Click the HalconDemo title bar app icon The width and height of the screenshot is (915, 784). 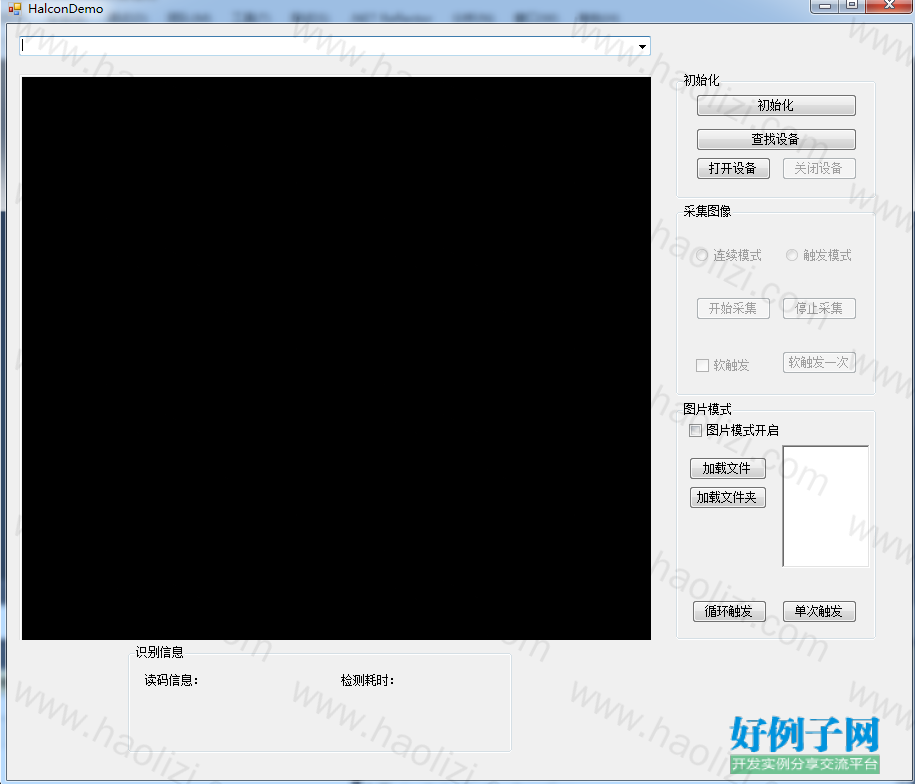pos(15,9)
